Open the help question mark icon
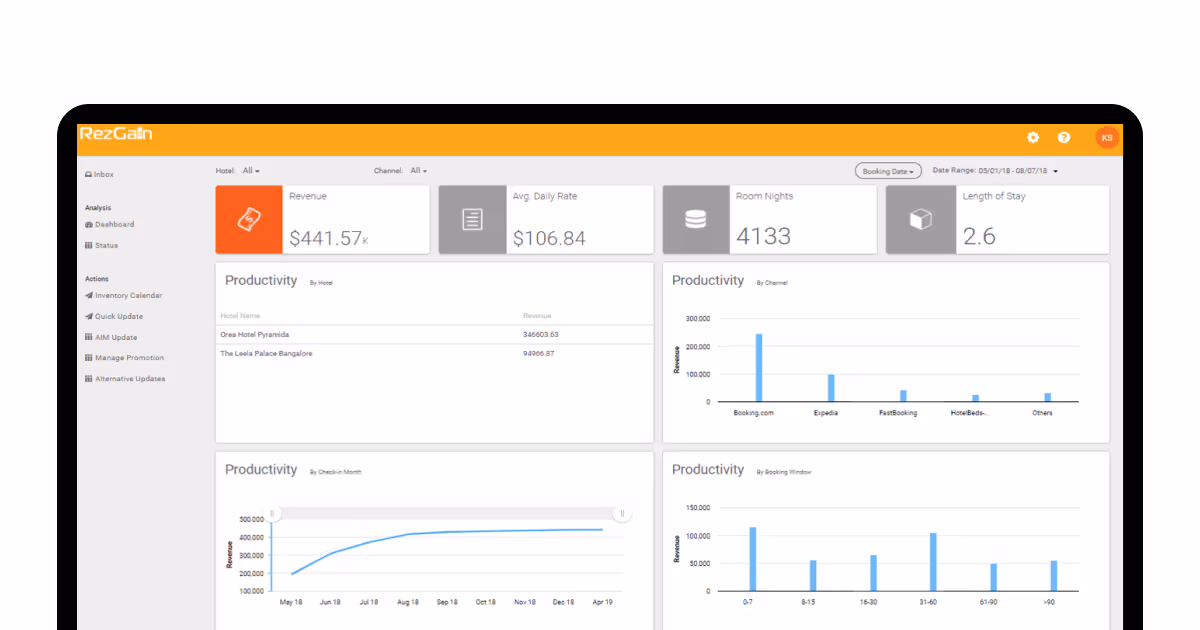 point(1064,138)
